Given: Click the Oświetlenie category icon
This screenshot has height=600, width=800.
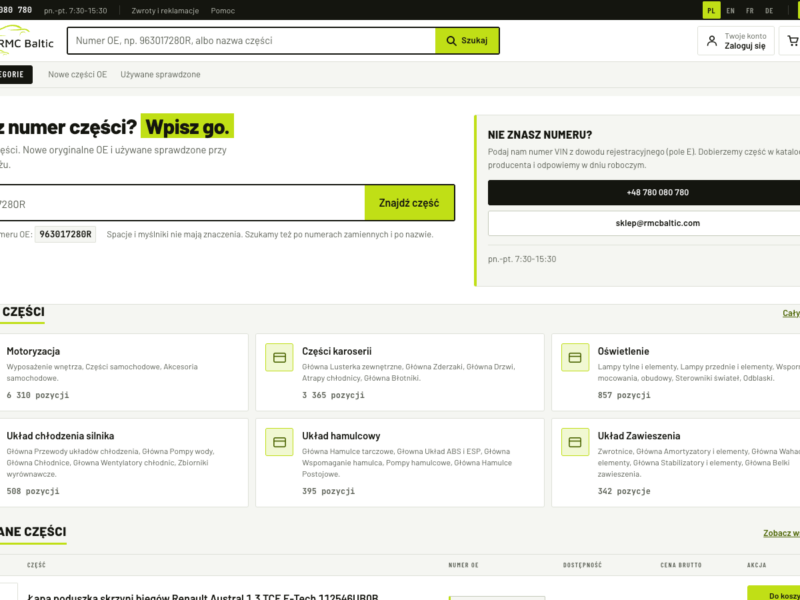Looking at the screenshot, I should tap(575, 358).
